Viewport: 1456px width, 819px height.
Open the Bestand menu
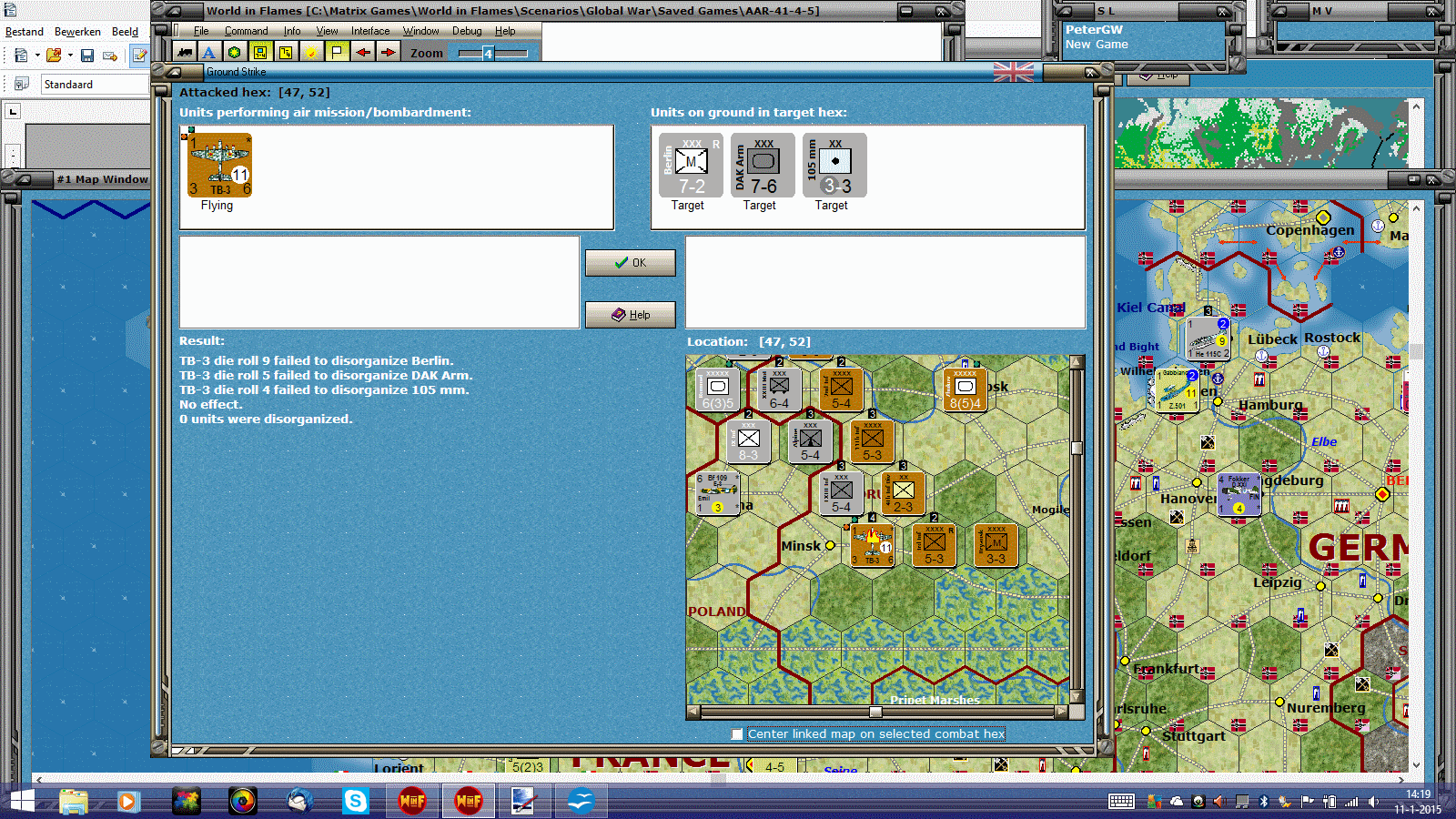click(x=25, y=32)
